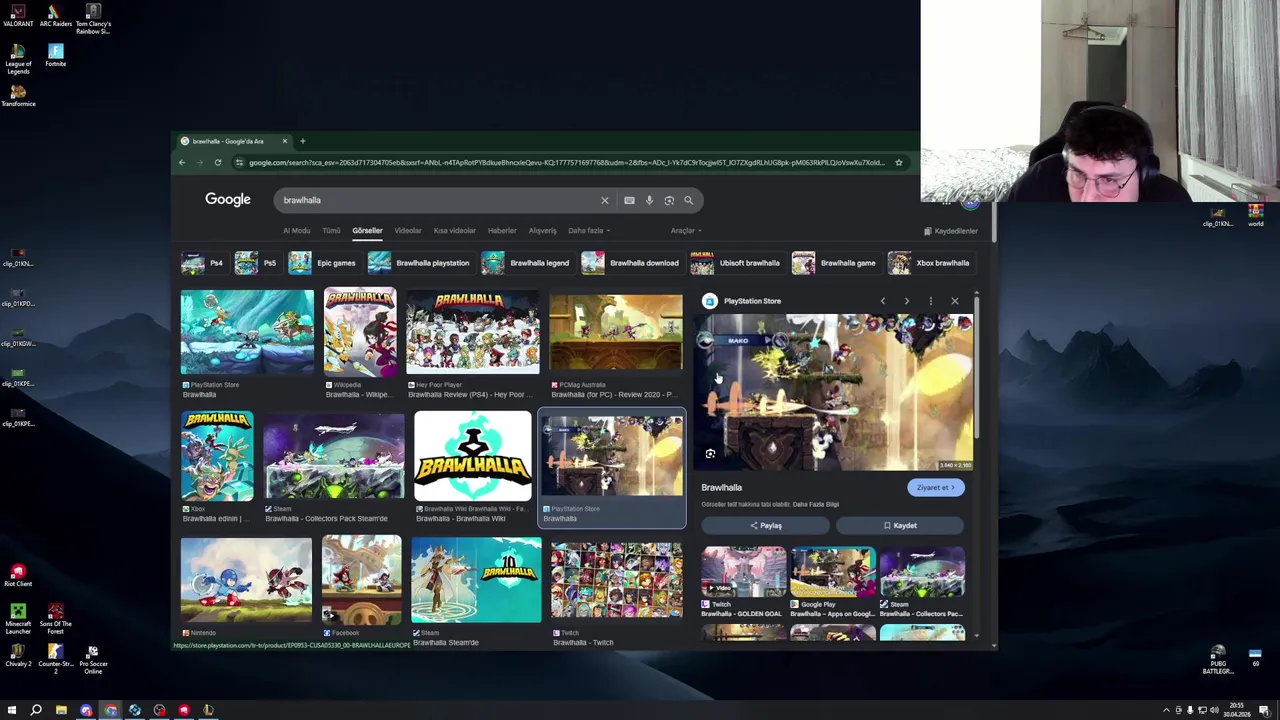
Task: Open File Explorer from taskbar
Action: [61, 710]
